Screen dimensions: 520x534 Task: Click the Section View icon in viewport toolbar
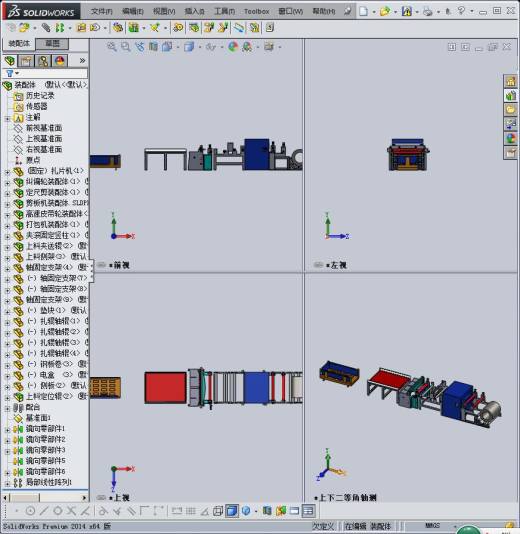(153, 47)
